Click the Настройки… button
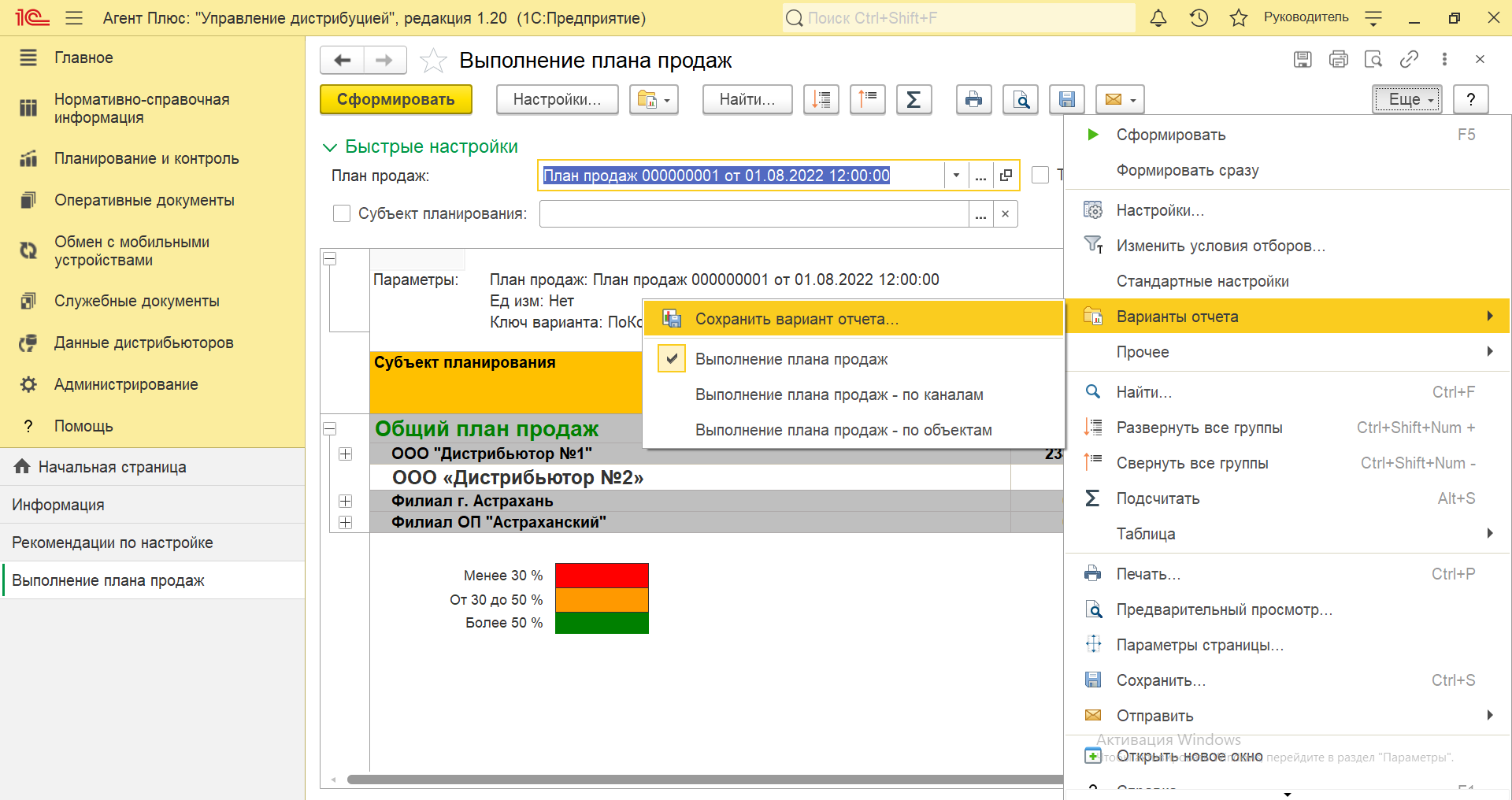1512x800 pixels. pyautogui.click(x=557, y=99)
